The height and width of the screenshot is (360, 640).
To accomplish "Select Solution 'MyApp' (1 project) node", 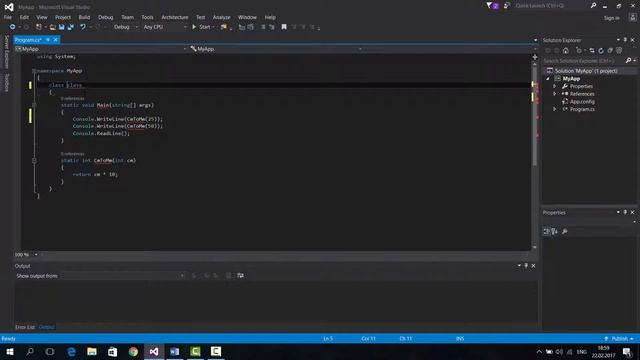I will [x=586, y=71].
